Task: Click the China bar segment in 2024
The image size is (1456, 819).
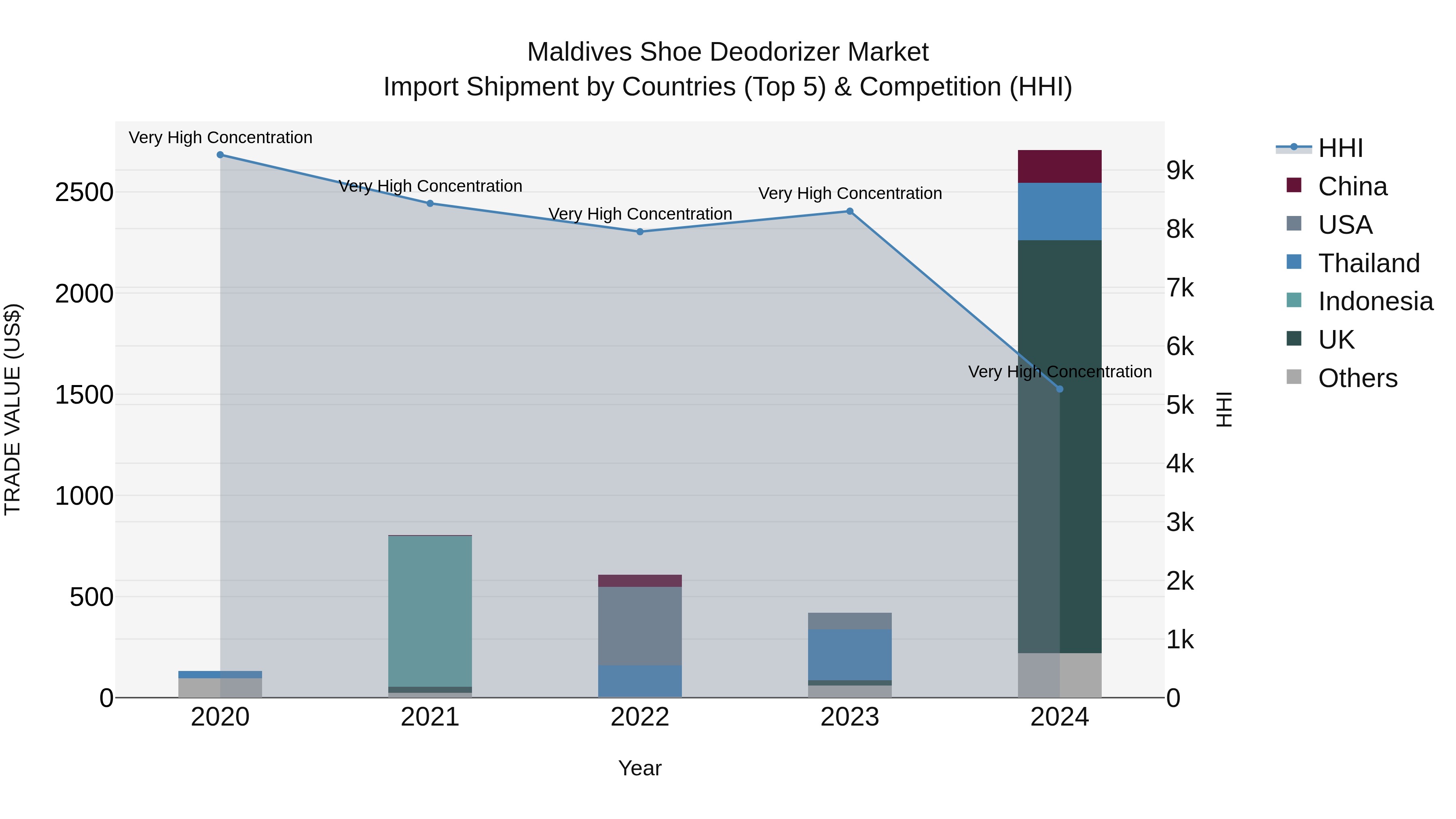Action: (1060, 167)
